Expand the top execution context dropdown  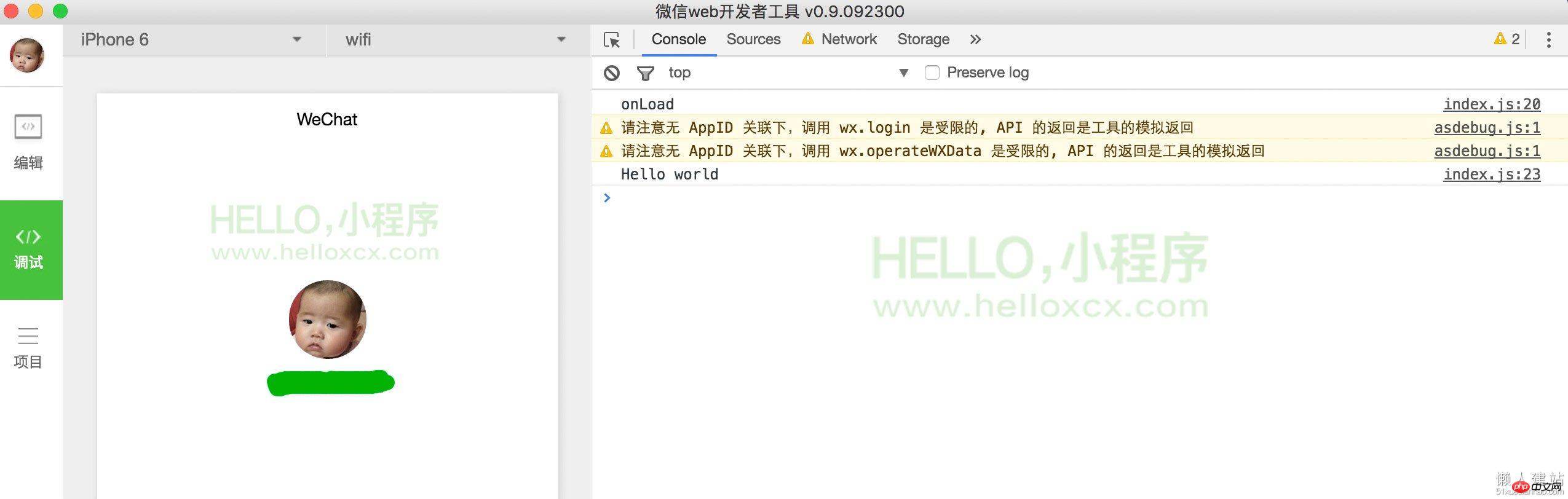click(x=788, y=73)
